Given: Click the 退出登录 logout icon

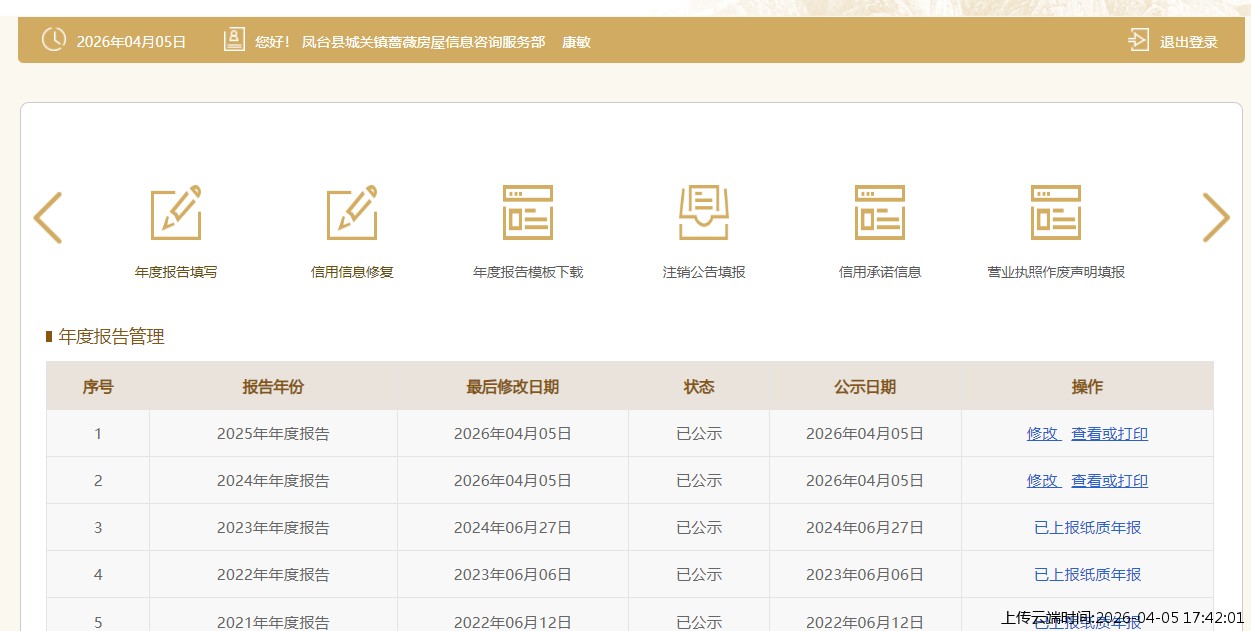Looking at the screenshot, I should click(x=1138, y=41).
